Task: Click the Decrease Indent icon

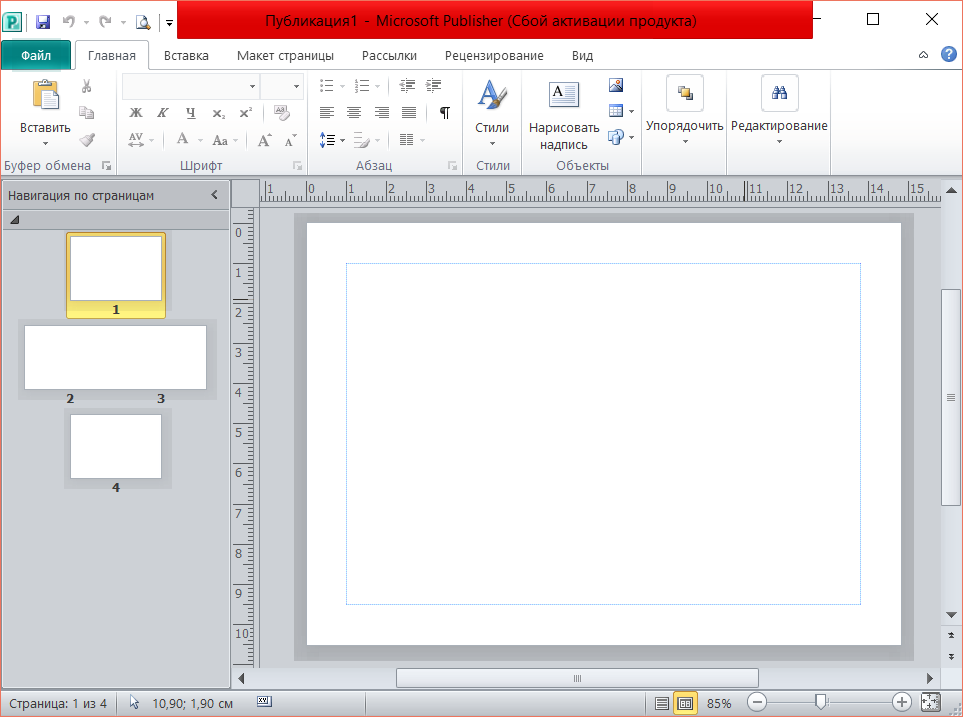Action: (x=407, y=86)
